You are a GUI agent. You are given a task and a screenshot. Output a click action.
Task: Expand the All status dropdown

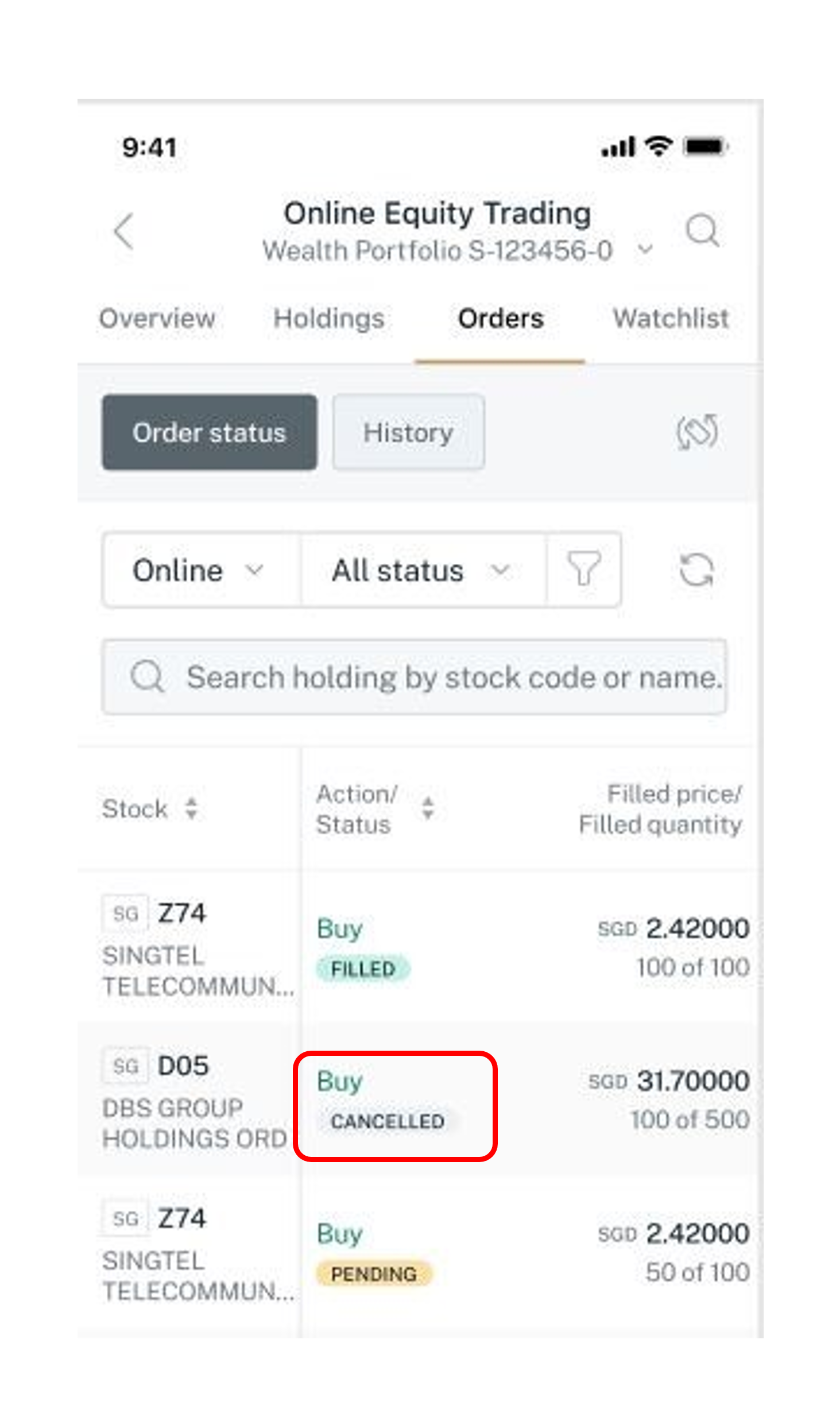tap(423, 570)
